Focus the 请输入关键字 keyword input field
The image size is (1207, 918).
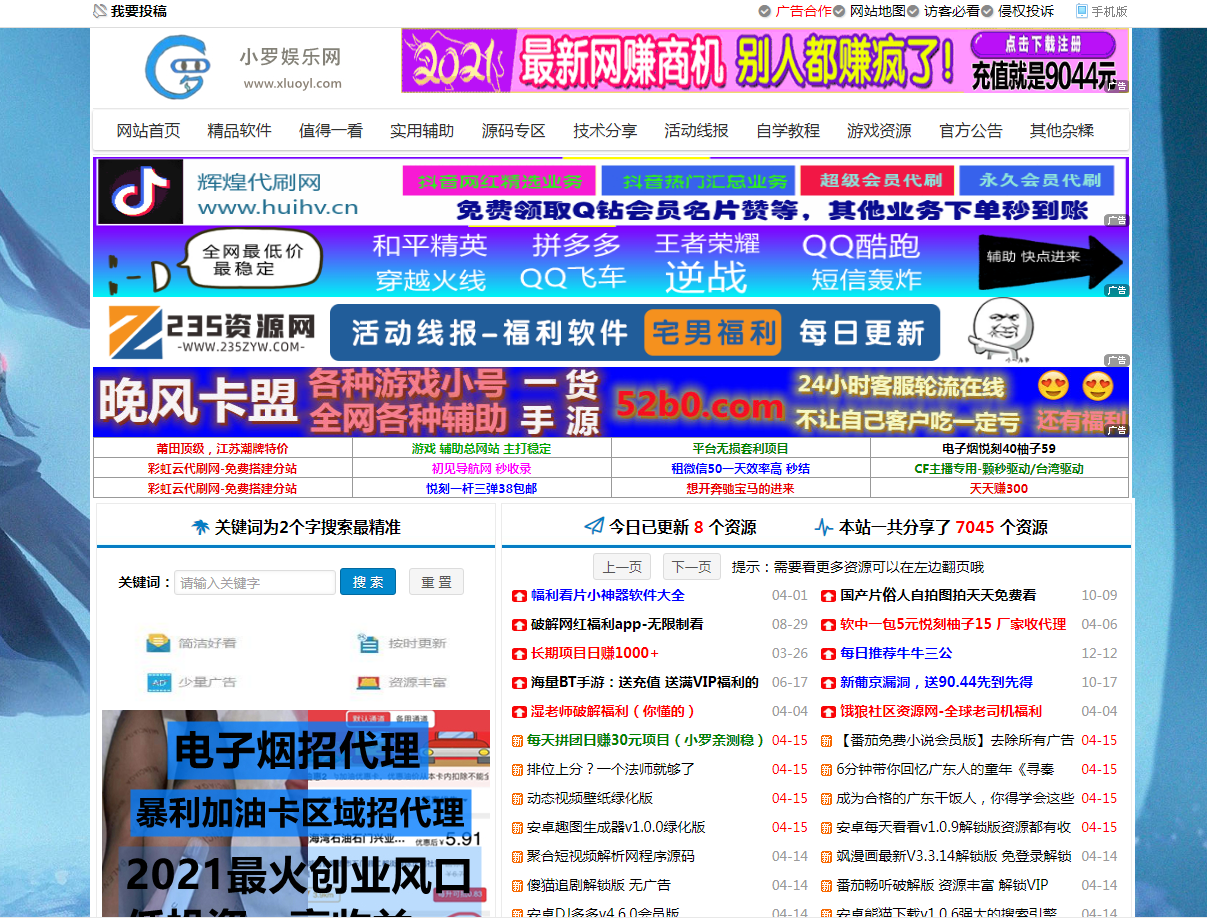pyautogui.click(x=255, y=582)
